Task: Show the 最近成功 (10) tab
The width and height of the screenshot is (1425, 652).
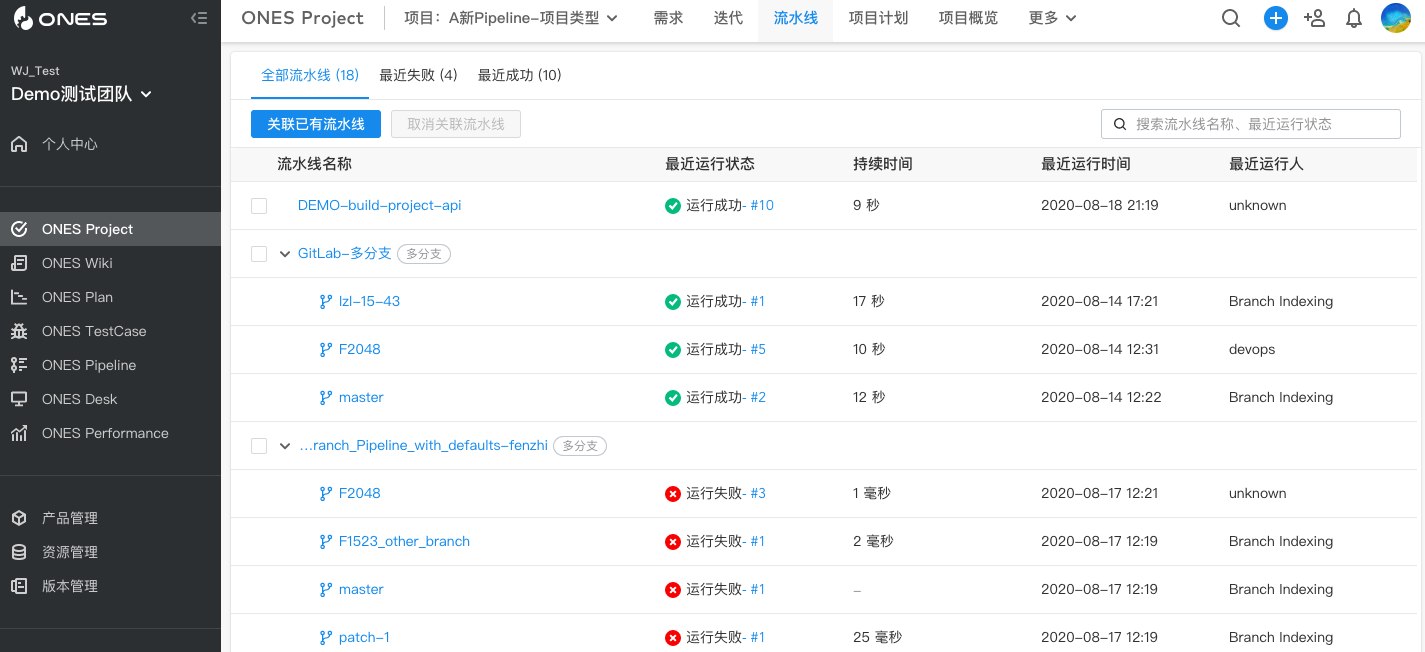Action: pyautogui.click(x=519, y=75)
